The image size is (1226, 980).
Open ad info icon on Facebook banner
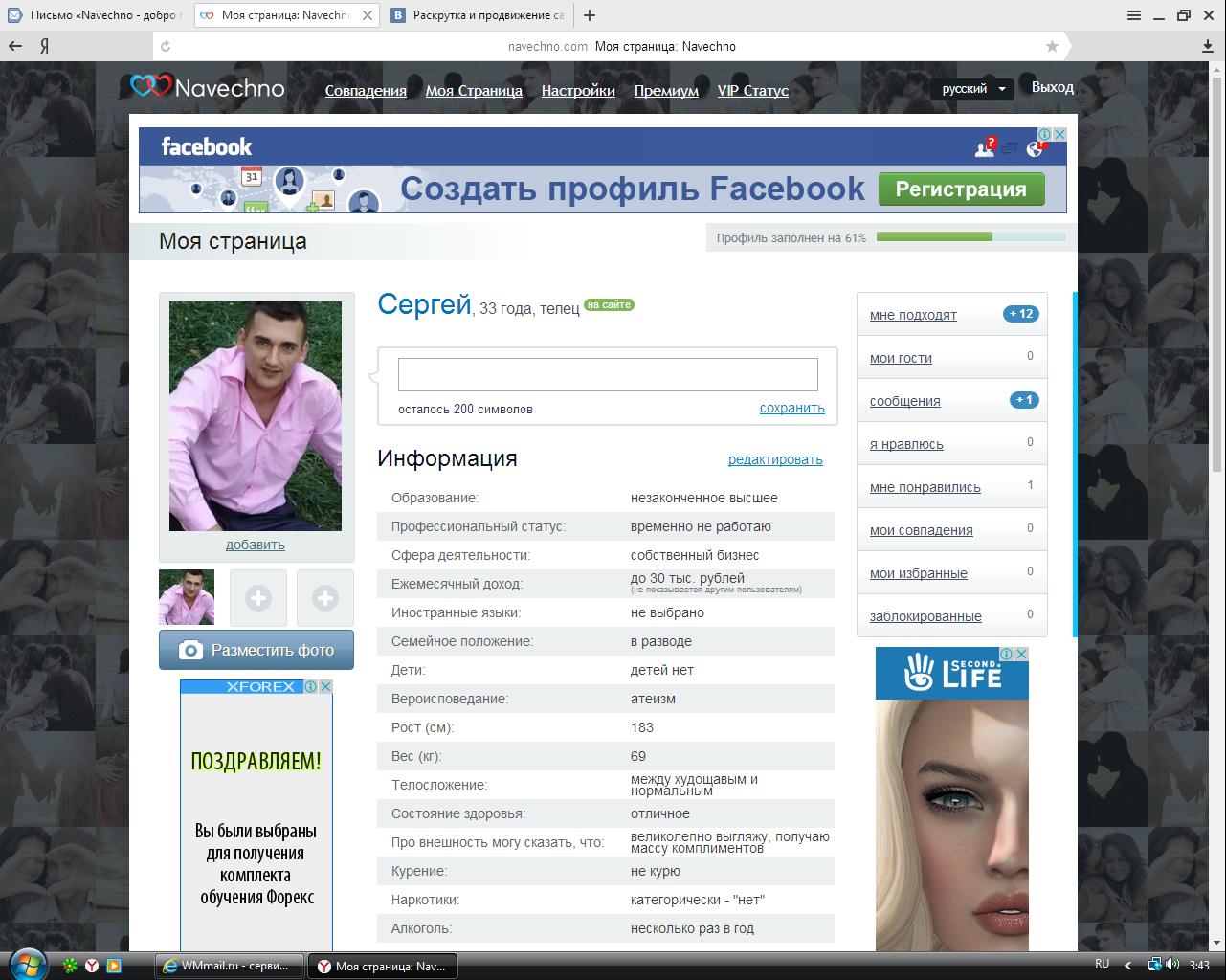(1046, 135)
